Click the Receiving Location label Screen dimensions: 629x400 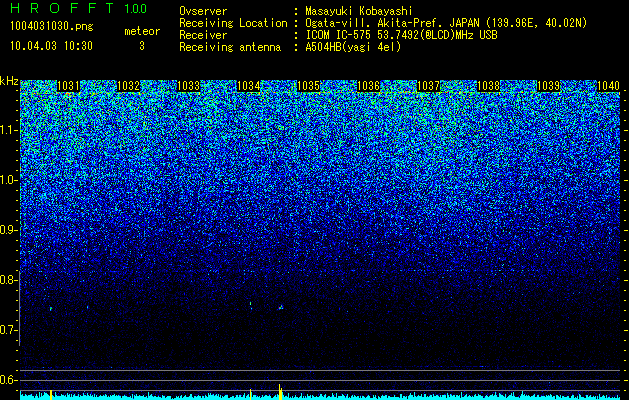pos(233,23)
